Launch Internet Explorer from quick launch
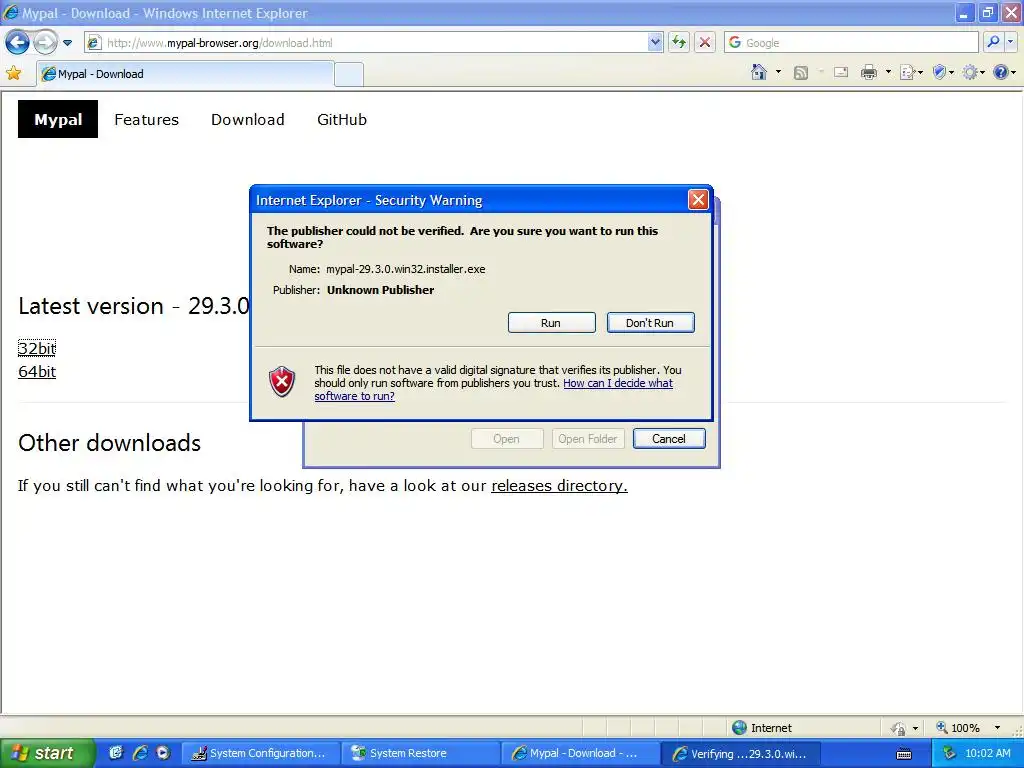 click(140, 753)
